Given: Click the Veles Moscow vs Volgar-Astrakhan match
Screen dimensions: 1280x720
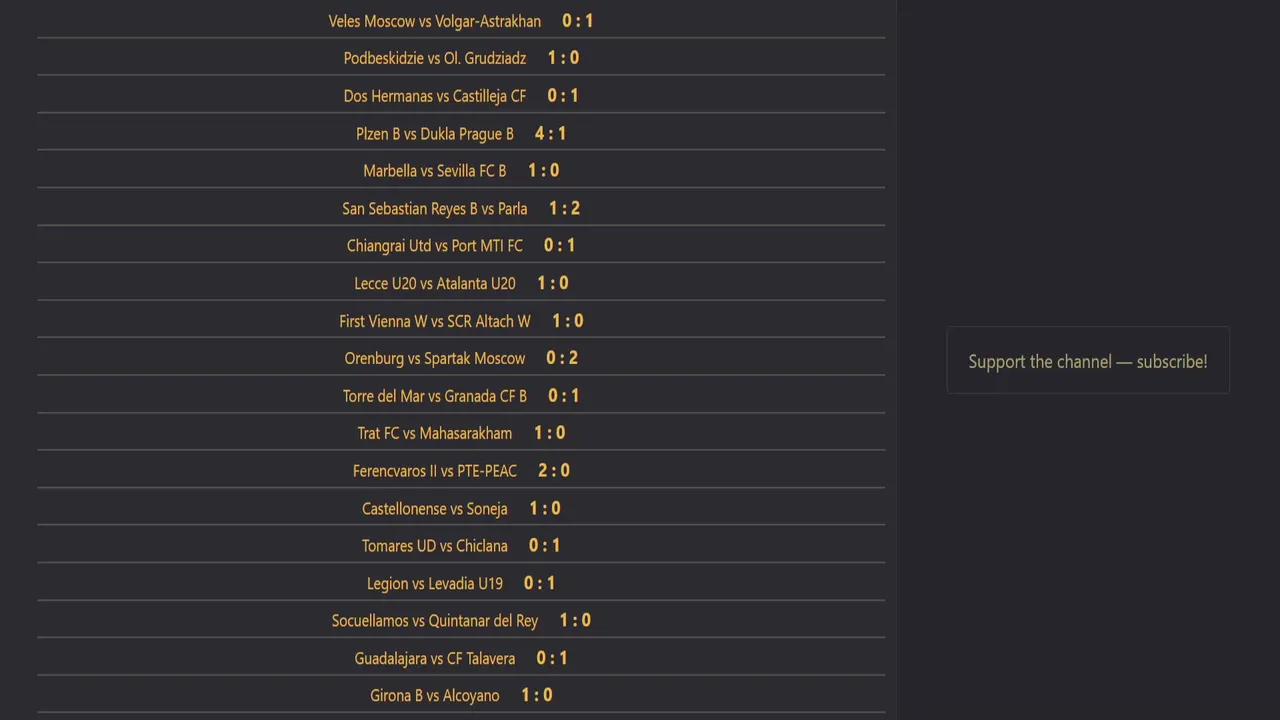Looking at the screenshot, I should 435,21.
